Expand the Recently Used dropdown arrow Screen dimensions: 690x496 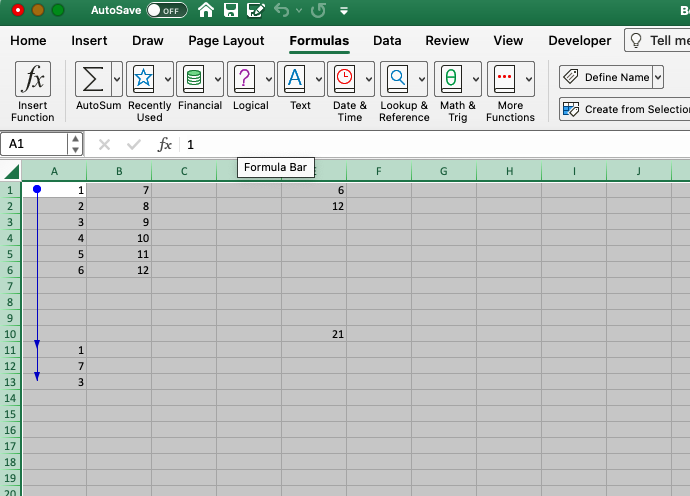point(168,79)
